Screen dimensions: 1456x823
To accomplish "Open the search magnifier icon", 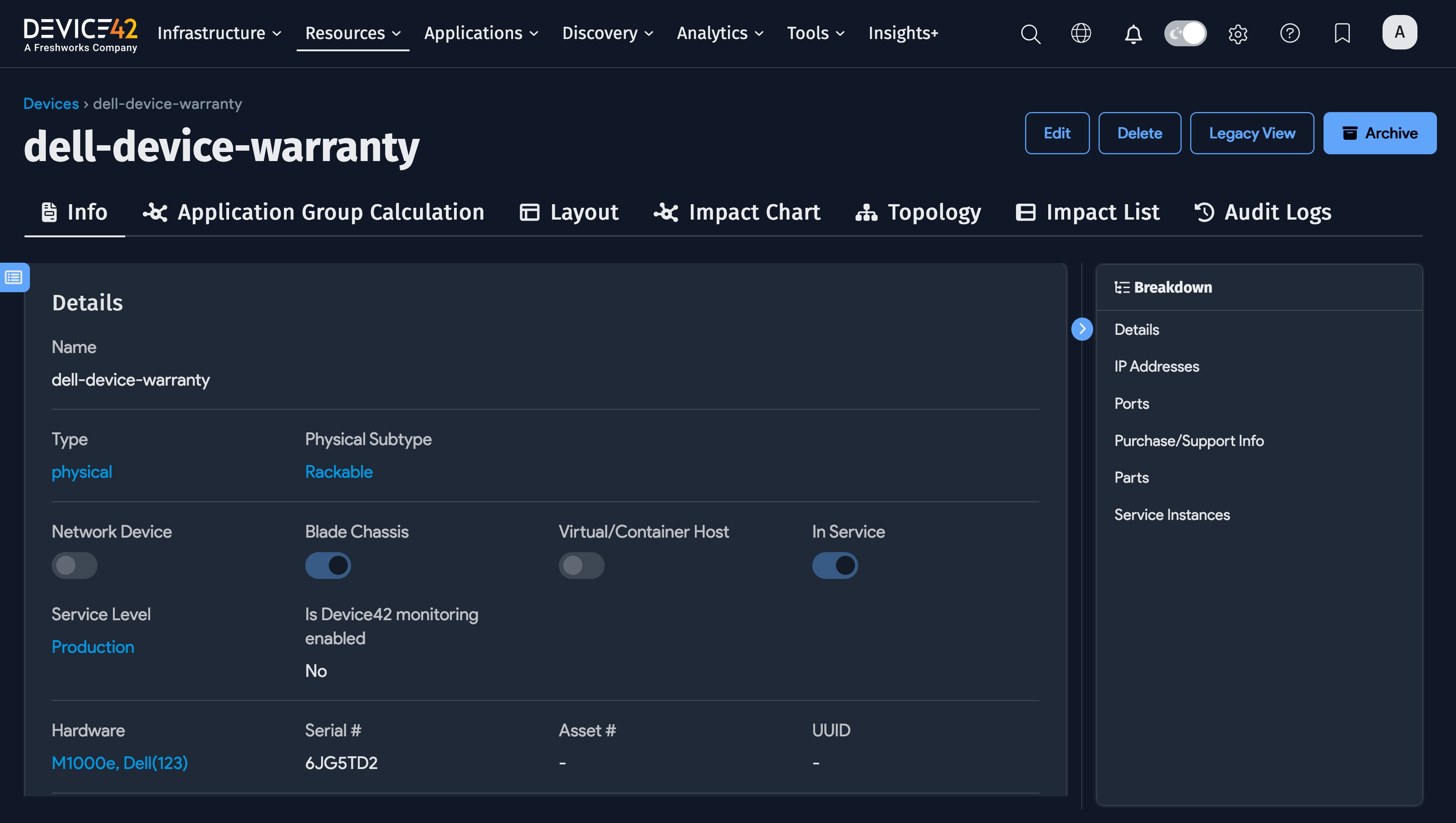I will (x=1030, y=34).
